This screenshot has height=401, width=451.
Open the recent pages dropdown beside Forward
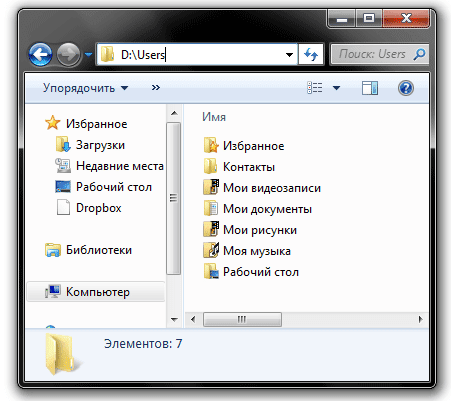point(88,54)
